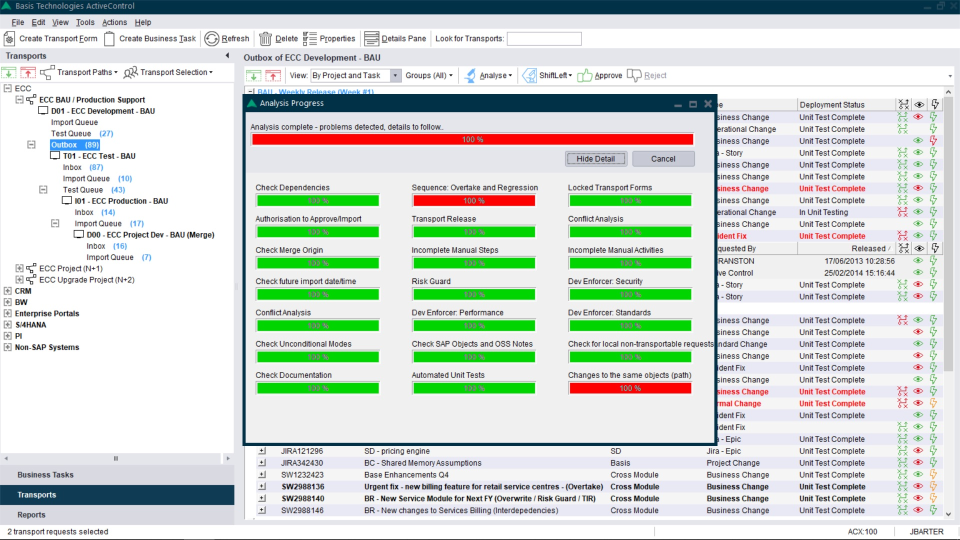960x540 pixels.
Task: Open the Groups (All) dropdown
Action: [x=429, y=76]
